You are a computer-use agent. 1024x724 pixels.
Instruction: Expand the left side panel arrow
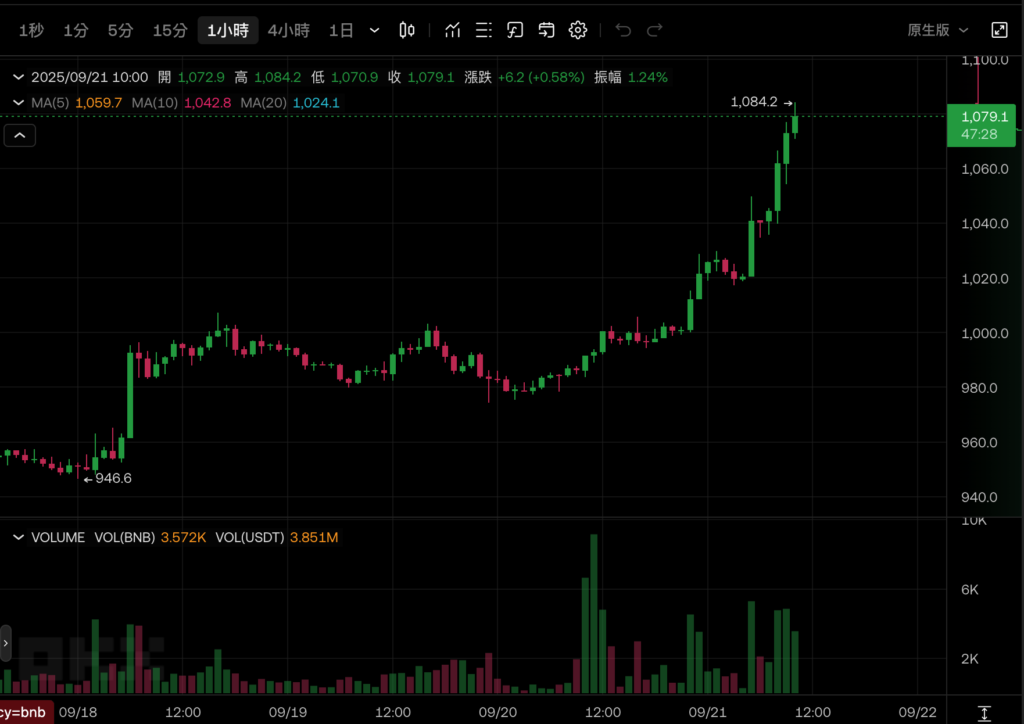point(5,643)
